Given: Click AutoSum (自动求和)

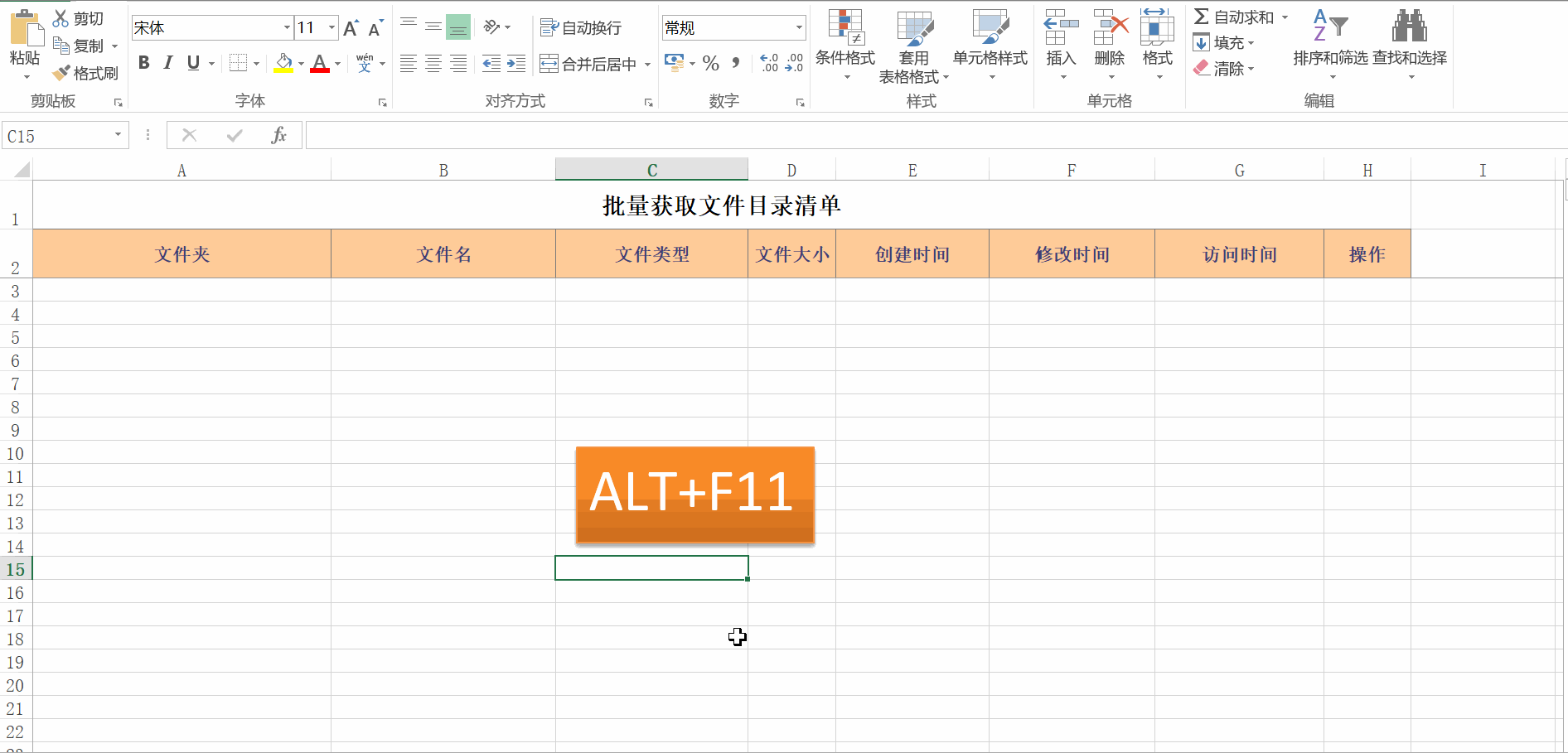Looking at the screenshot, I should pos(1234,17).
